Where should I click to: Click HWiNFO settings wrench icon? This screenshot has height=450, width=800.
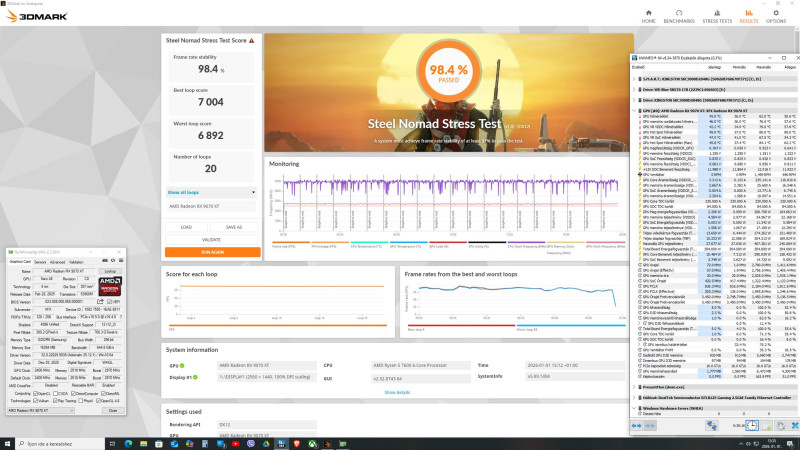tap(780, 426)
